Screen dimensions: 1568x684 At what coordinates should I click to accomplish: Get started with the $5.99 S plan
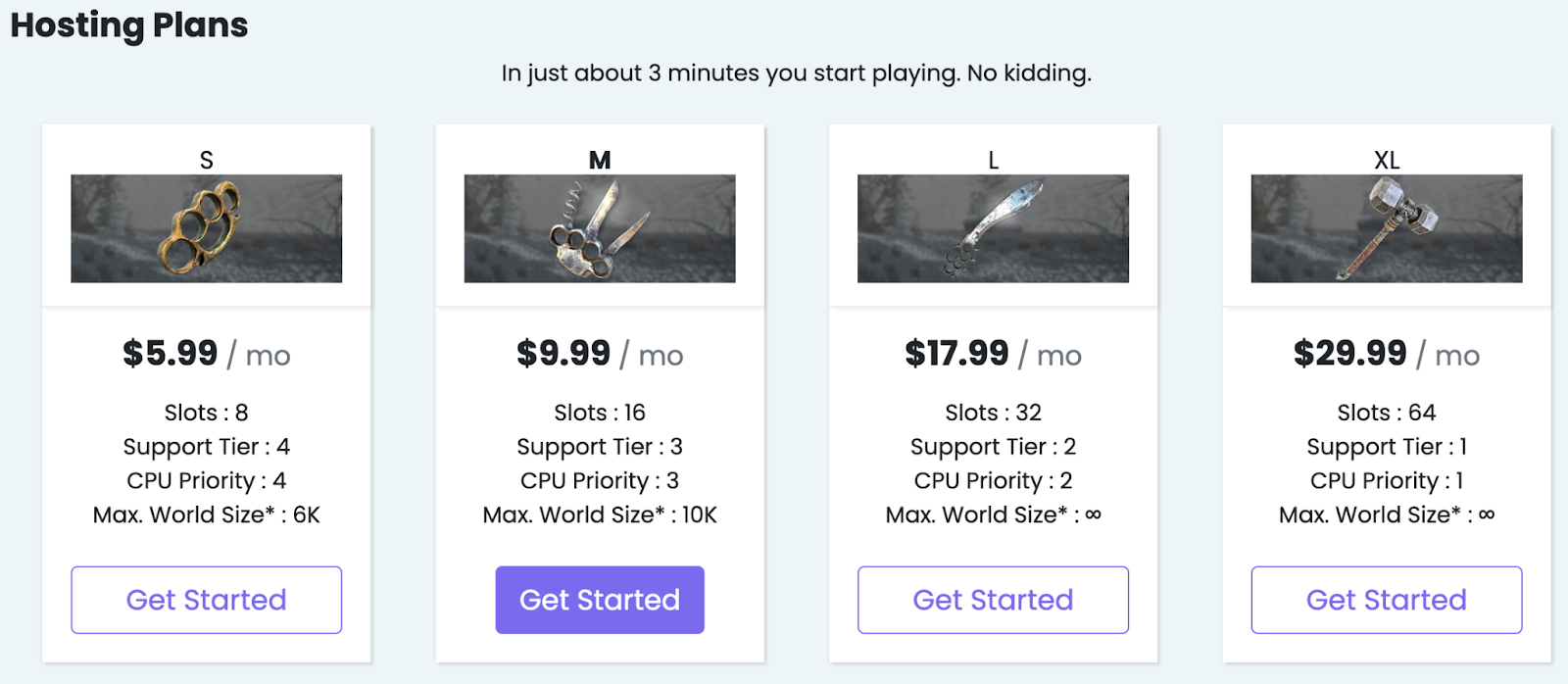pyautogui.click(x=206, y=600)
